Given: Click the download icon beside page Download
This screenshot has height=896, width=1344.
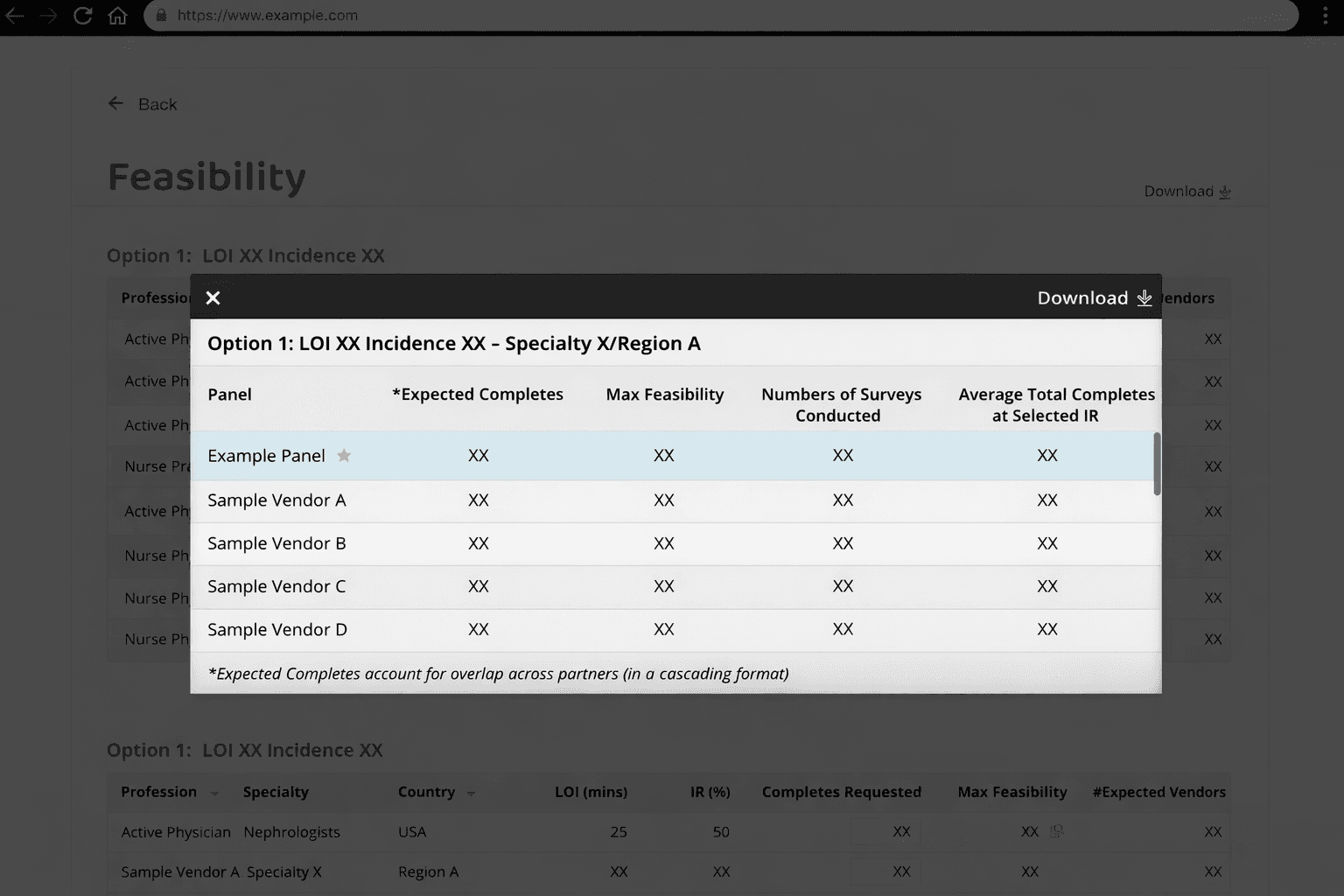Looking at the screenshot, I should point(1225,192).
